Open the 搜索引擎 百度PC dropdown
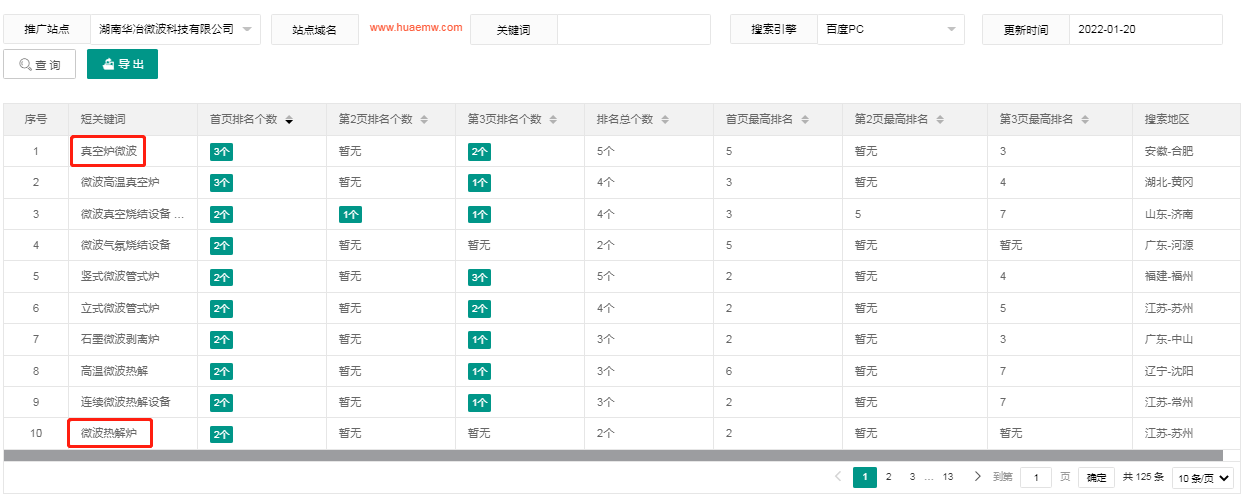1245x500 pixels. pos(890,30)
